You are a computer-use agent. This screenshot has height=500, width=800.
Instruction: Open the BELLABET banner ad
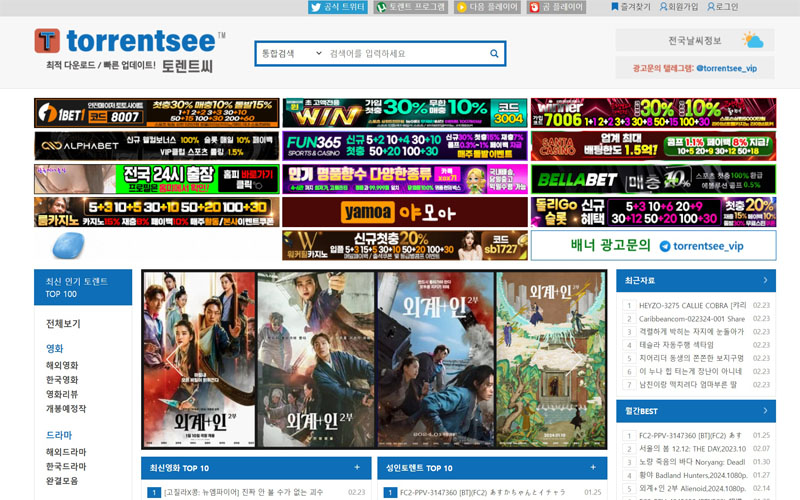(654, 179)
